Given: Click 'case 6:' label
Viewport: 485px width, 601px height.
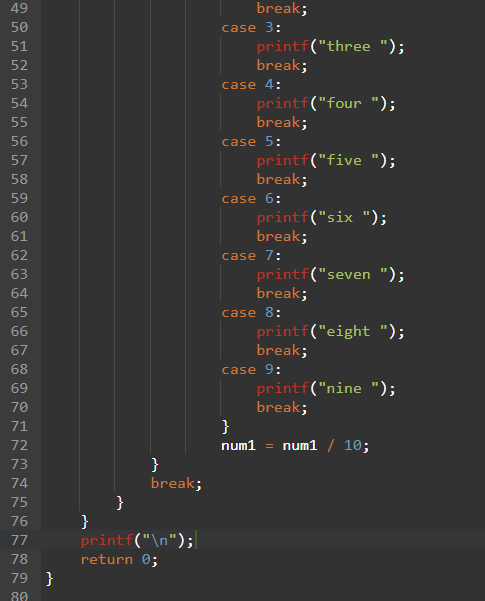Looking at the screenshot, I should coord(251,199).
